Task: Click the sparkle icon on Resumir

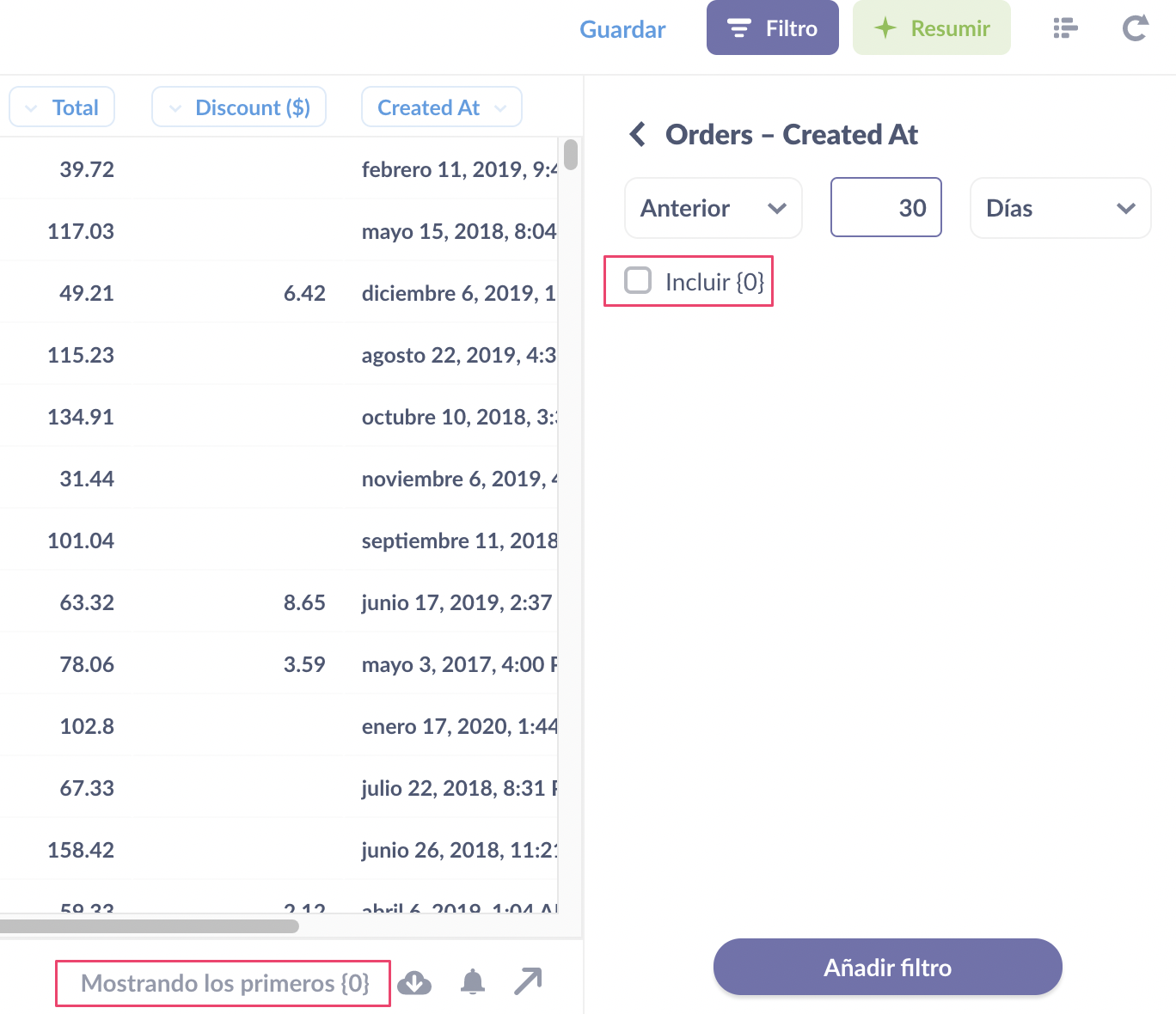Action: click(885, 27)
